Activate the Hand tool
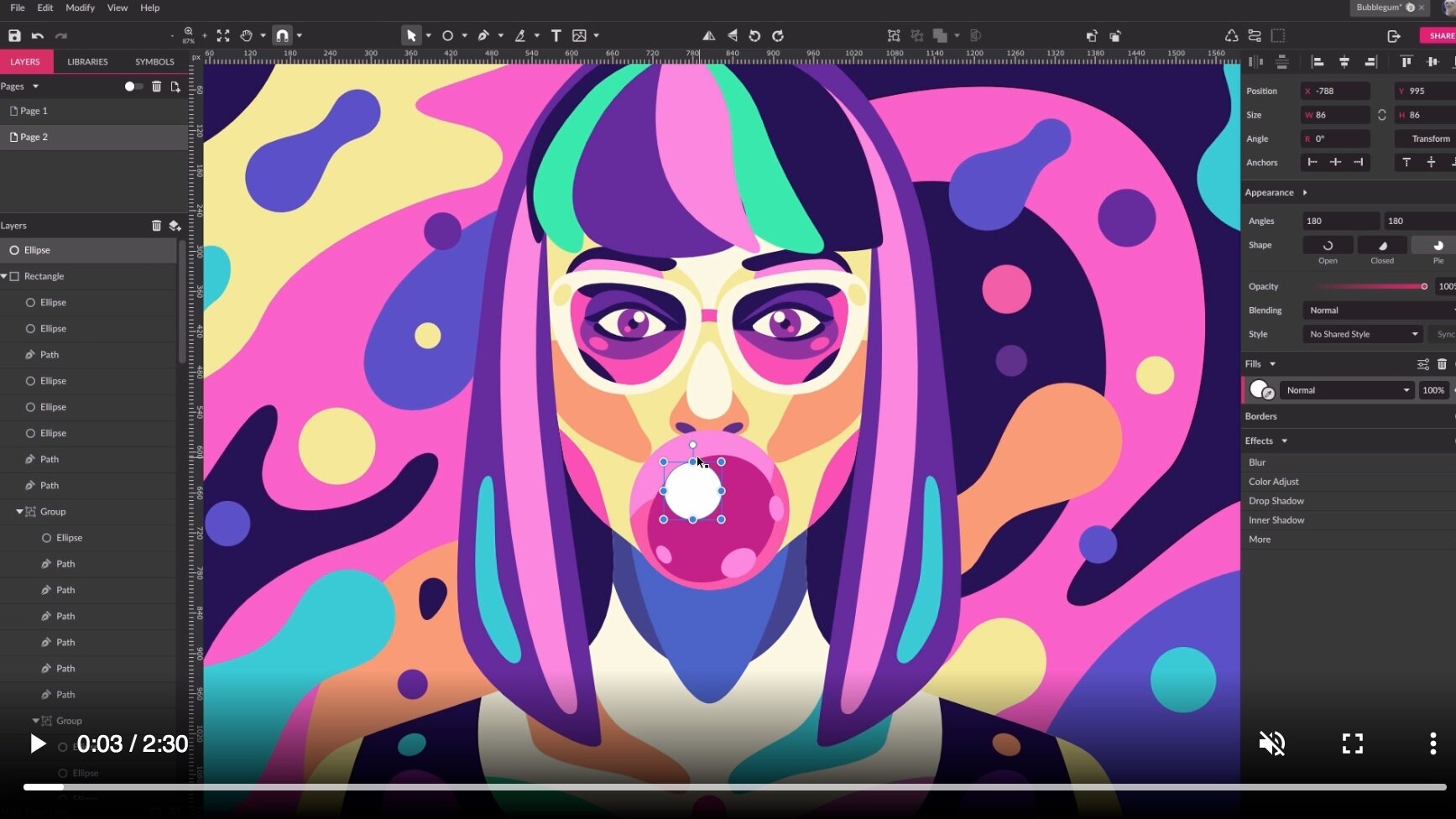1456x819 pixels. pos(246,35)
